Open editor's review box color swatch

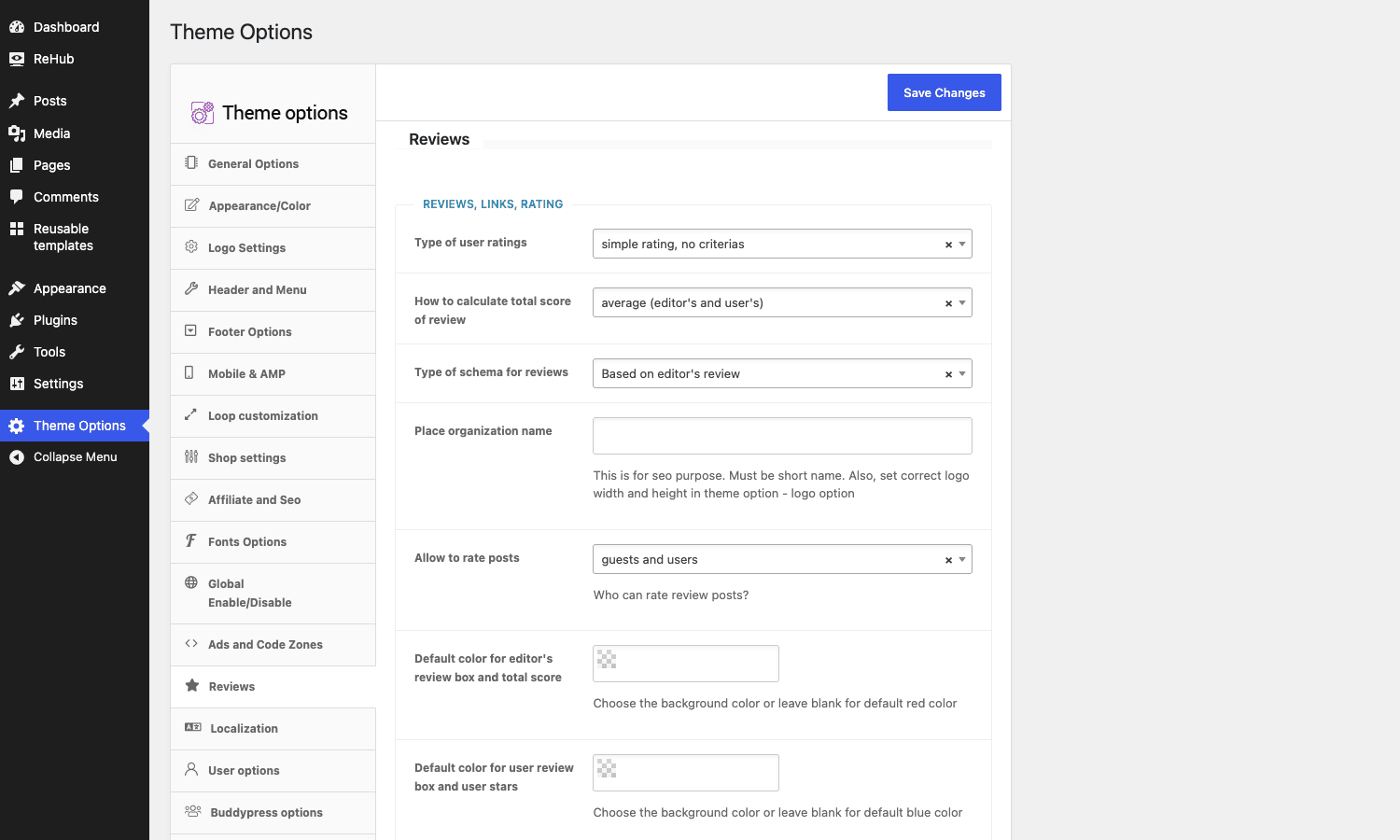point(607,660)
